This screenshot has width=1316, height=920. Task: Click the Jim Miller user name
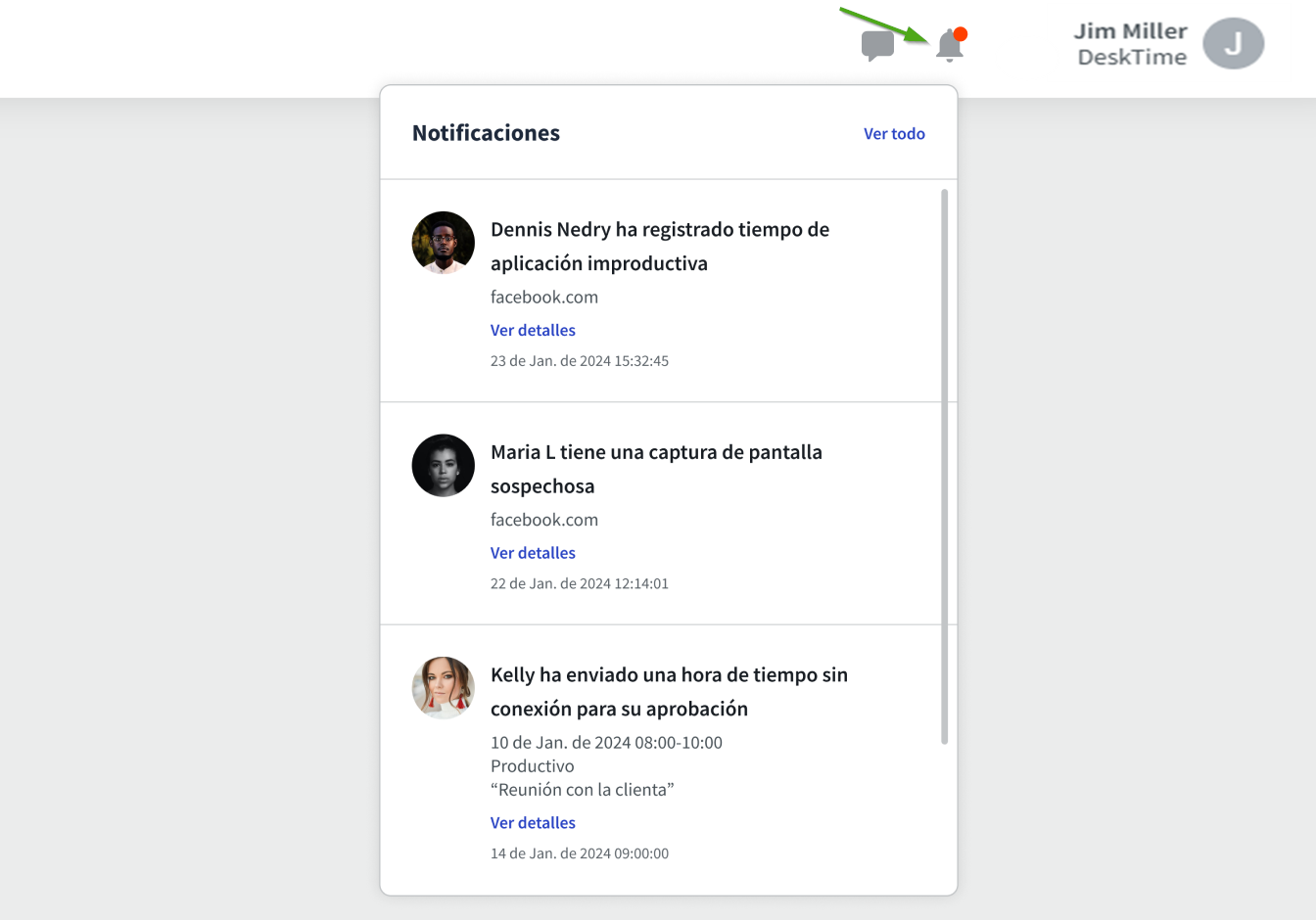(x=1130, y=31)
